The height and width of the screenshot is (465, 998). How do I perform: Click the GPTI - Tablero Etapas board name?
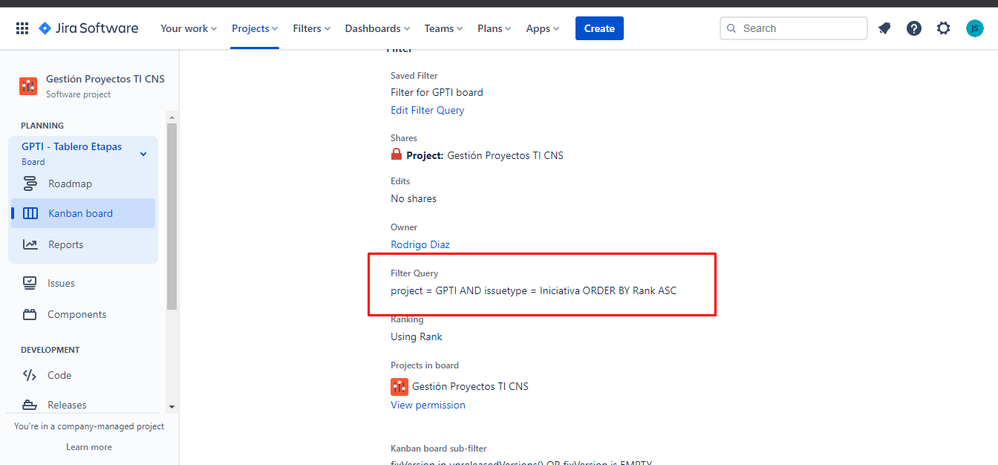[x=71, y=147]
